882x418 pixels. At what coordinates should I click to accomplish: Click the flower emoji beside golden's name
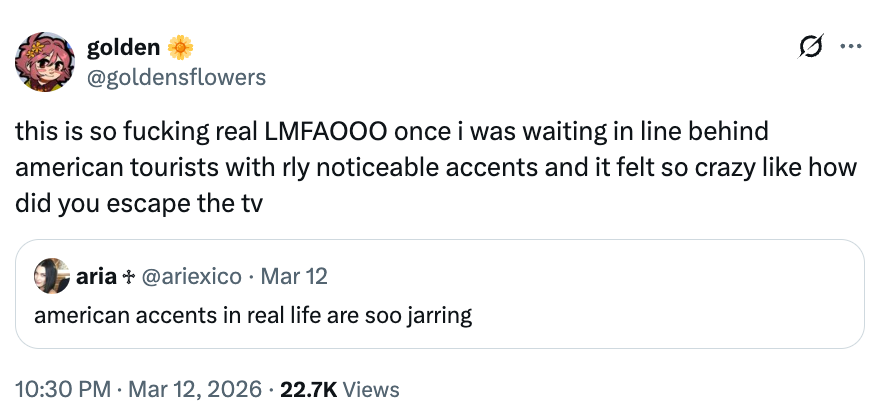(180, 47)
